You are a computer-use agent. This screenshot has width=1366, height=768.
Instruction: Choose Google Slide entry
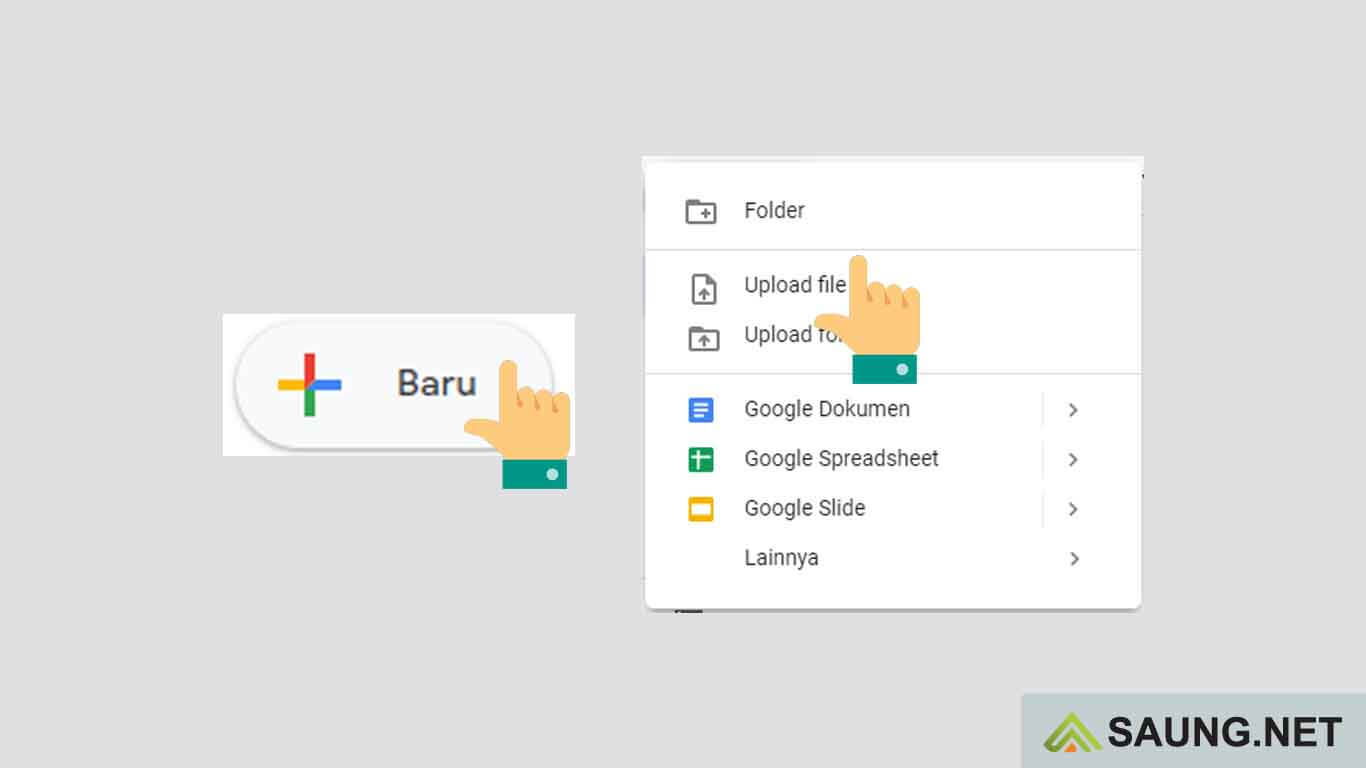[892, 508]
